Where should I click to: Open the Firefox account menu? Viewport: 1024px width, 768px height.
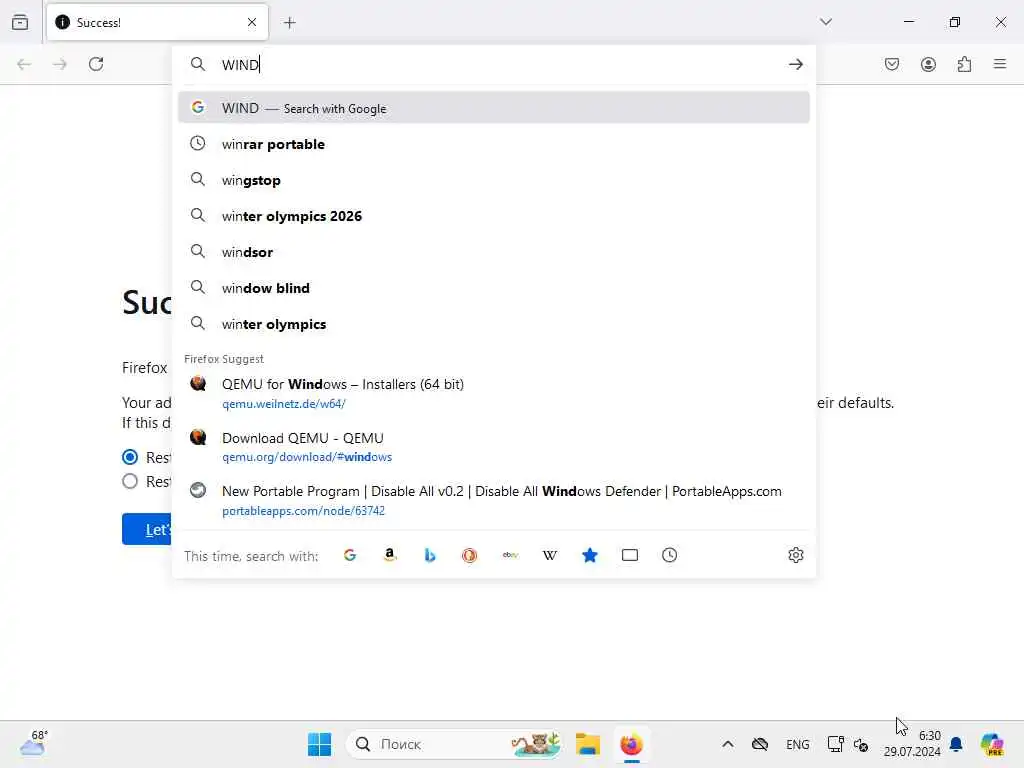(x=928, y=64)
